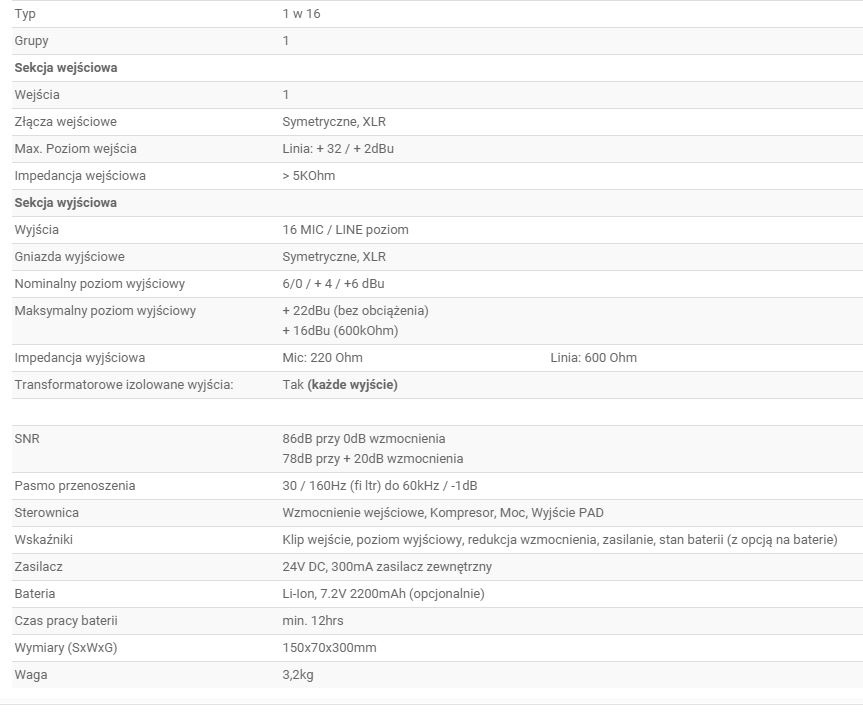Screen dimensions: 863x714
Task: Select the "Max. Poziom wejścia" label
Action: [75, 149]
